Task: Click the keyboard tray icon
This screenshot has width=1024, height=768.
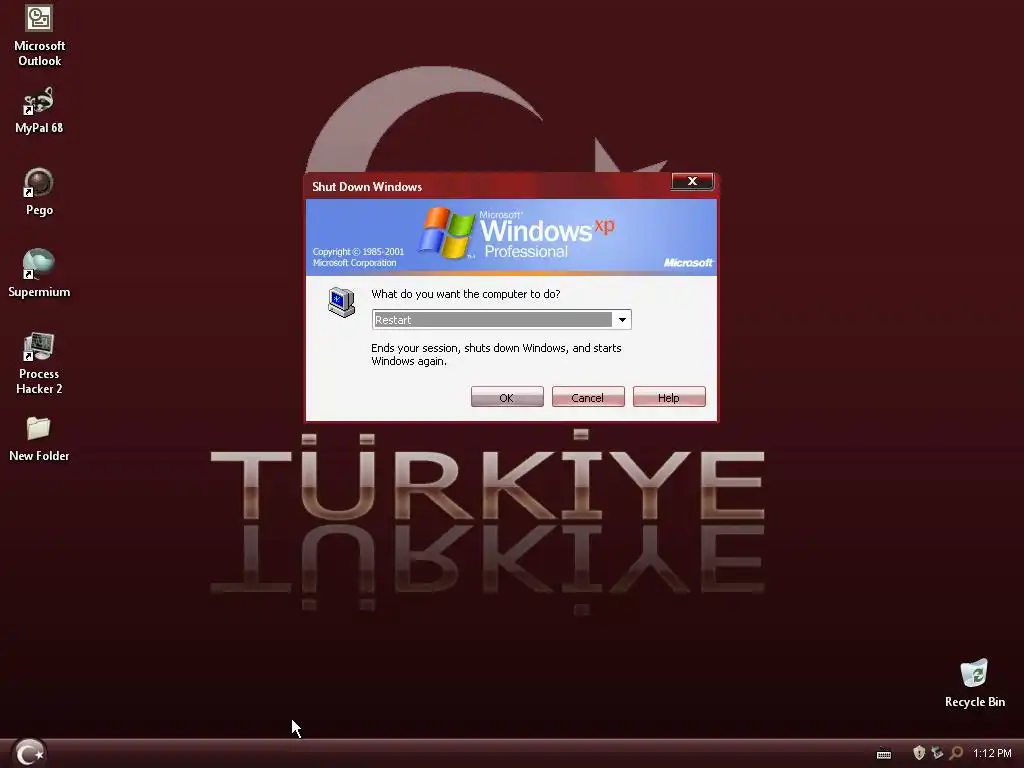Action: click(x=884, y=754)
